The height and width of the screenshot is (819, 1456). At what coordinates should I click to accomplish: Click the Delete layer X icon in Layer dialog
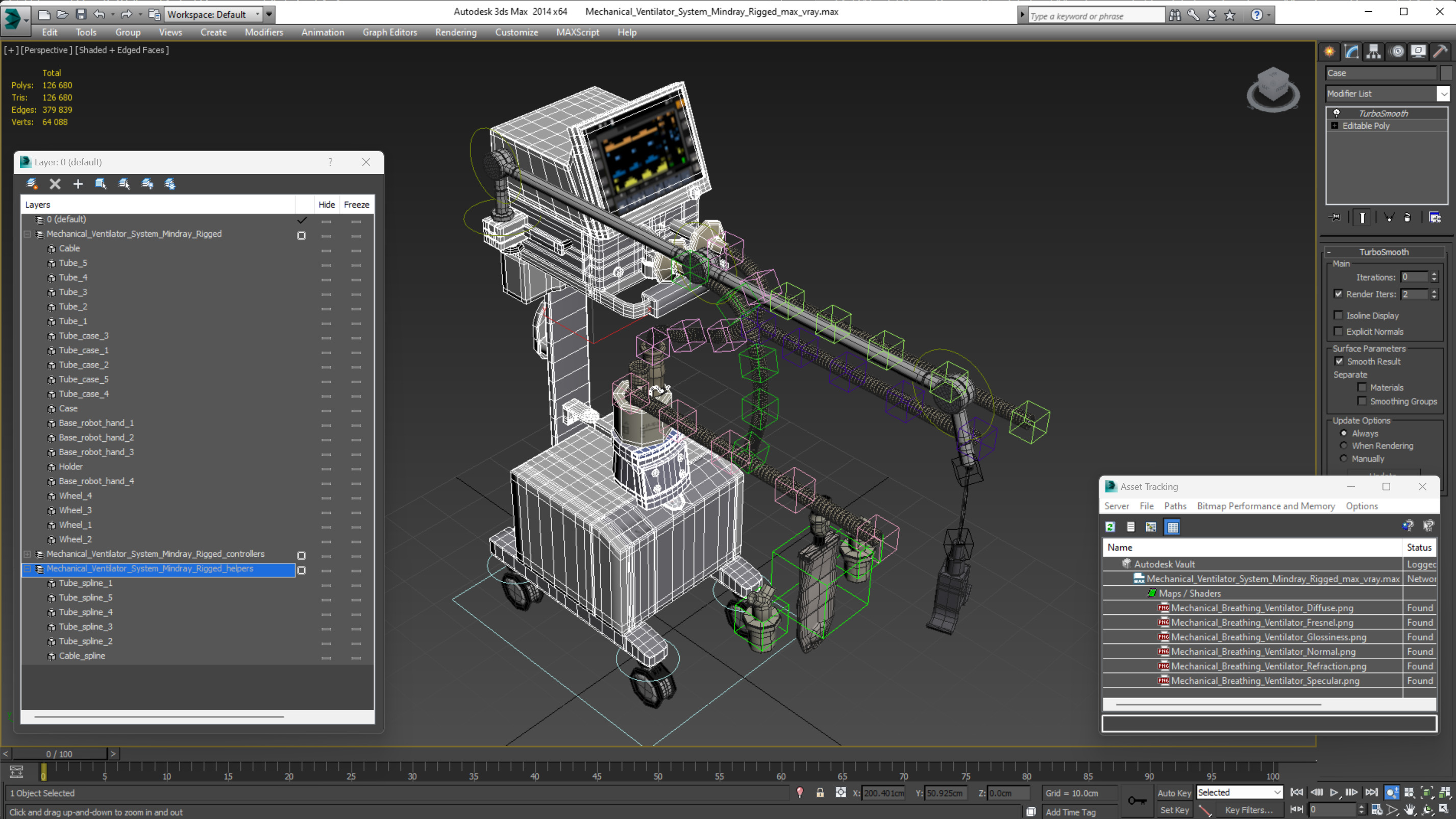click(x=55, y=184)
